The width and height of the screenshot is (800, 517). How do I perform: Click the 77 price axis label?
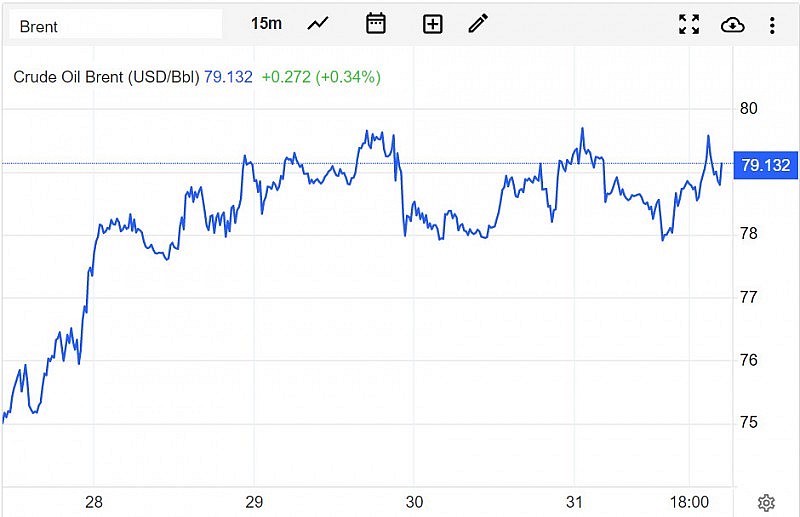click(x=748, y=297)
